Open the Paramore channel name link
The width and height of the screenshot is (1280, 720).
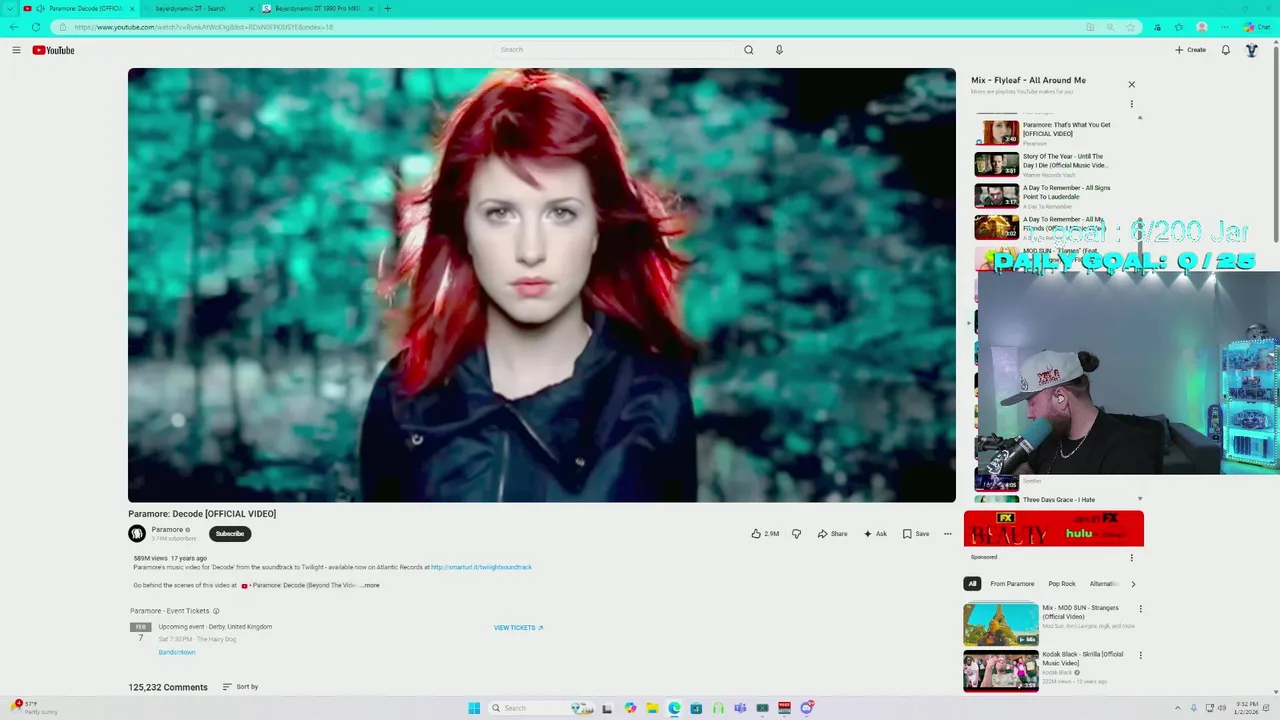point(167,530)
